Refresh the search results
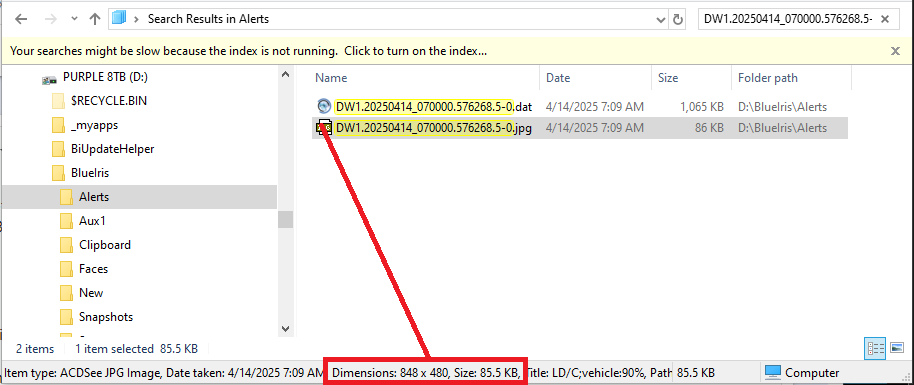Screen dimensions: 914x385 tap(677, 19)
